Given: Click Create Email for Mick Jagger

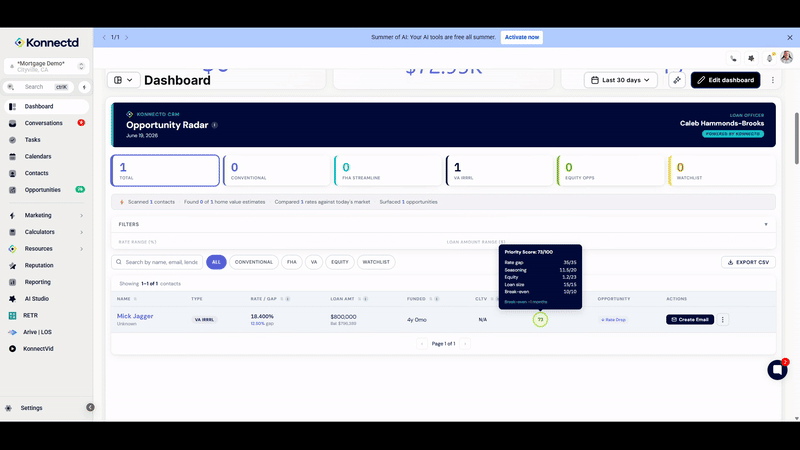Looking at the screenshot, I should (x=690, y=320).
